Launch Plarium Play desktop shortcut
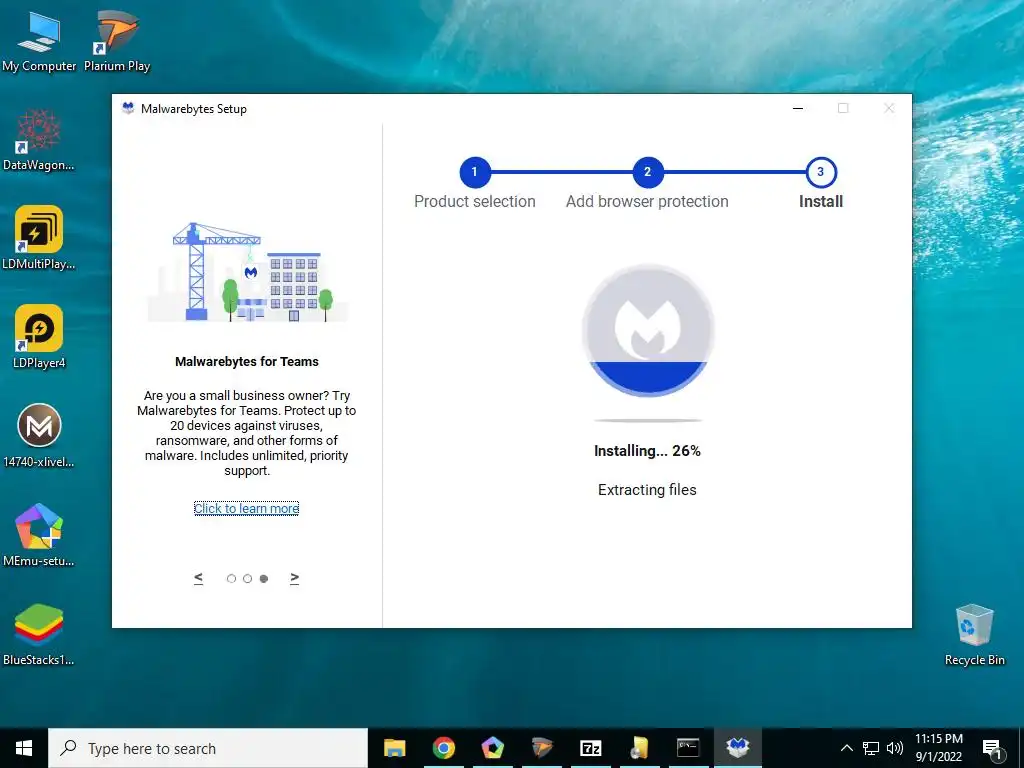 tap(117, 42)
